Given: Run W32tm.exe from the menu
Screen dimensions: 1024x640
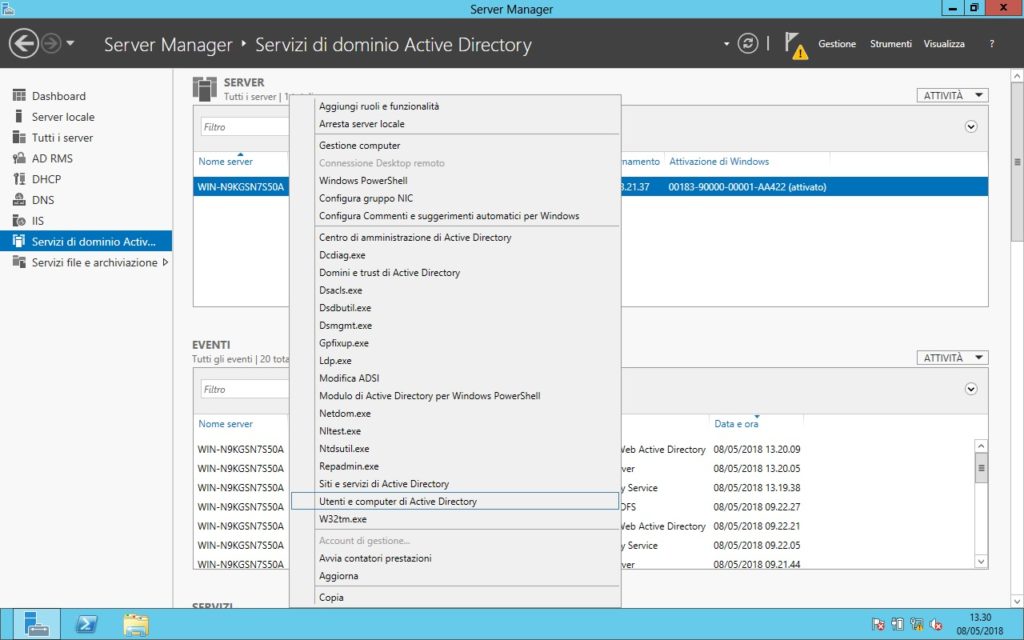Looking at the screenshot, I should coord(455,519).
